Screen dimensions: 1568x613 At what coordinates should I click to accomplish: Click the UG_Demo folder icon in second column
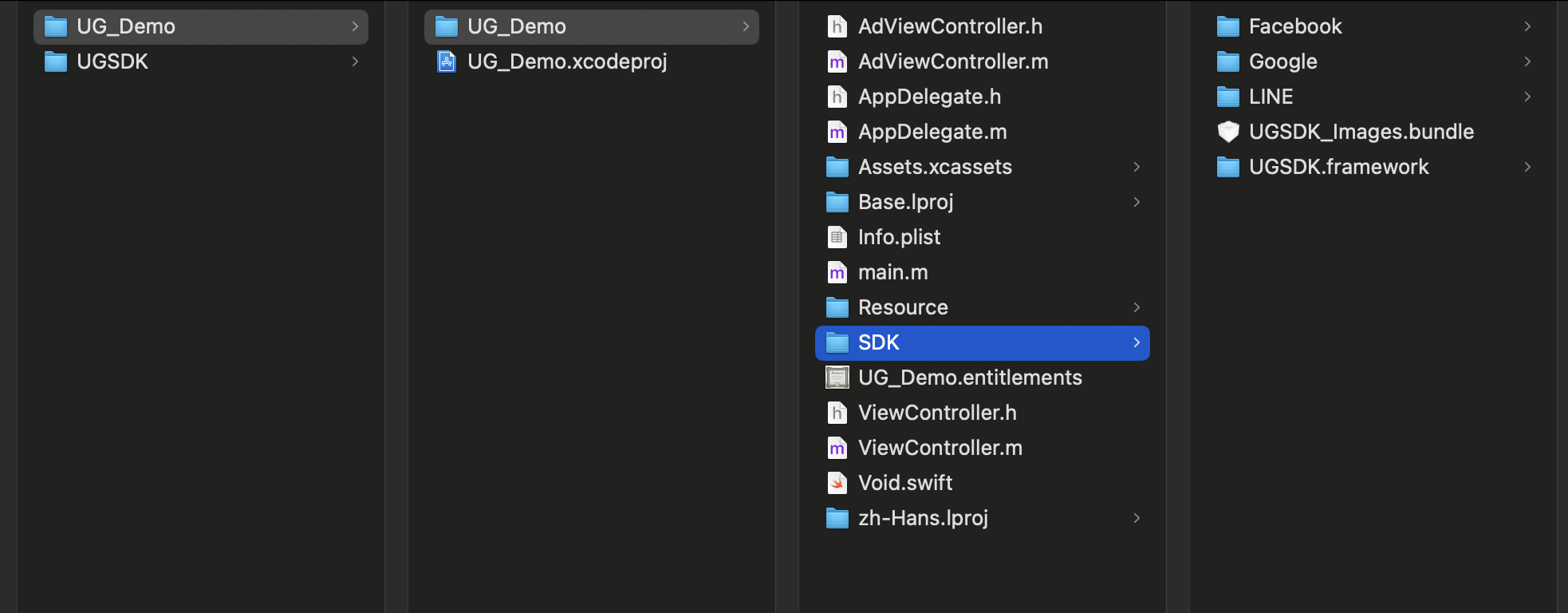[x=447, y=27]
